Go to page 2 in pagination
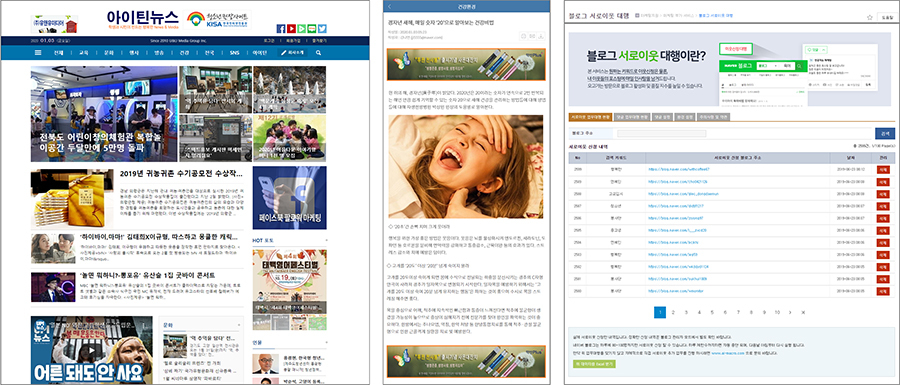This screenshot has height=385, width=900. pos(673,312)
